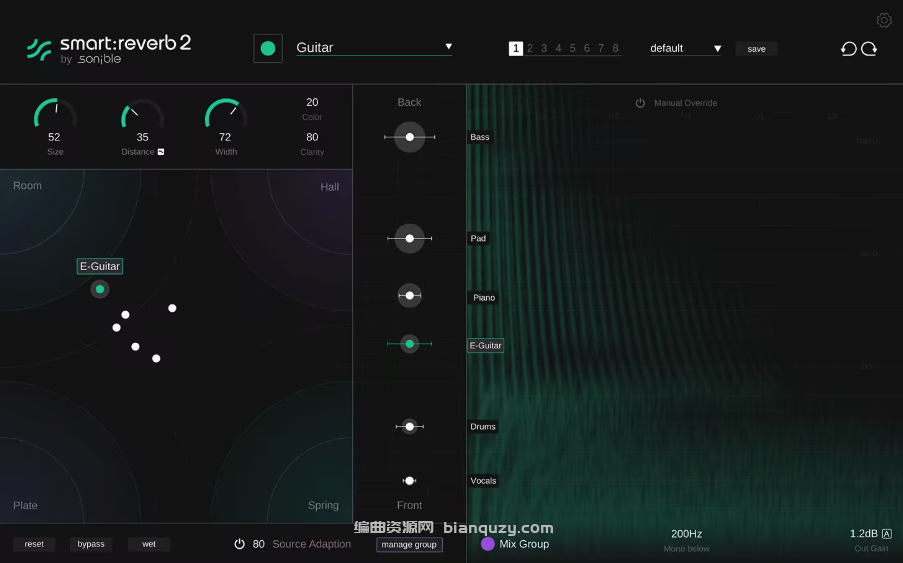Open the default preset dropdown
The width and height of the screenshot is (903, 563).
click(x=685, y=48)
